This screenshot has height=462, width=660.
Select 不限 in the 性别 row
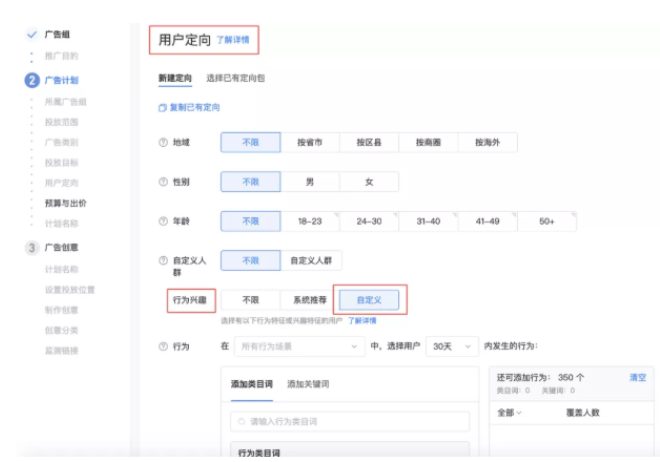coord(250,182)
